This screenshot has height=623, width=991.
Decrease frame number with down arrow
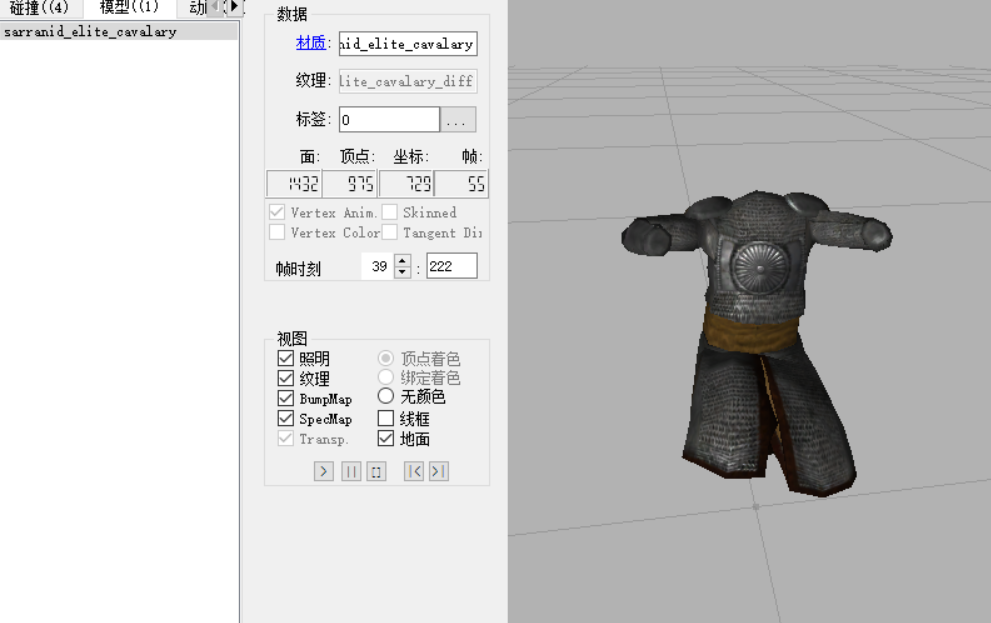(x=403, y=272)
